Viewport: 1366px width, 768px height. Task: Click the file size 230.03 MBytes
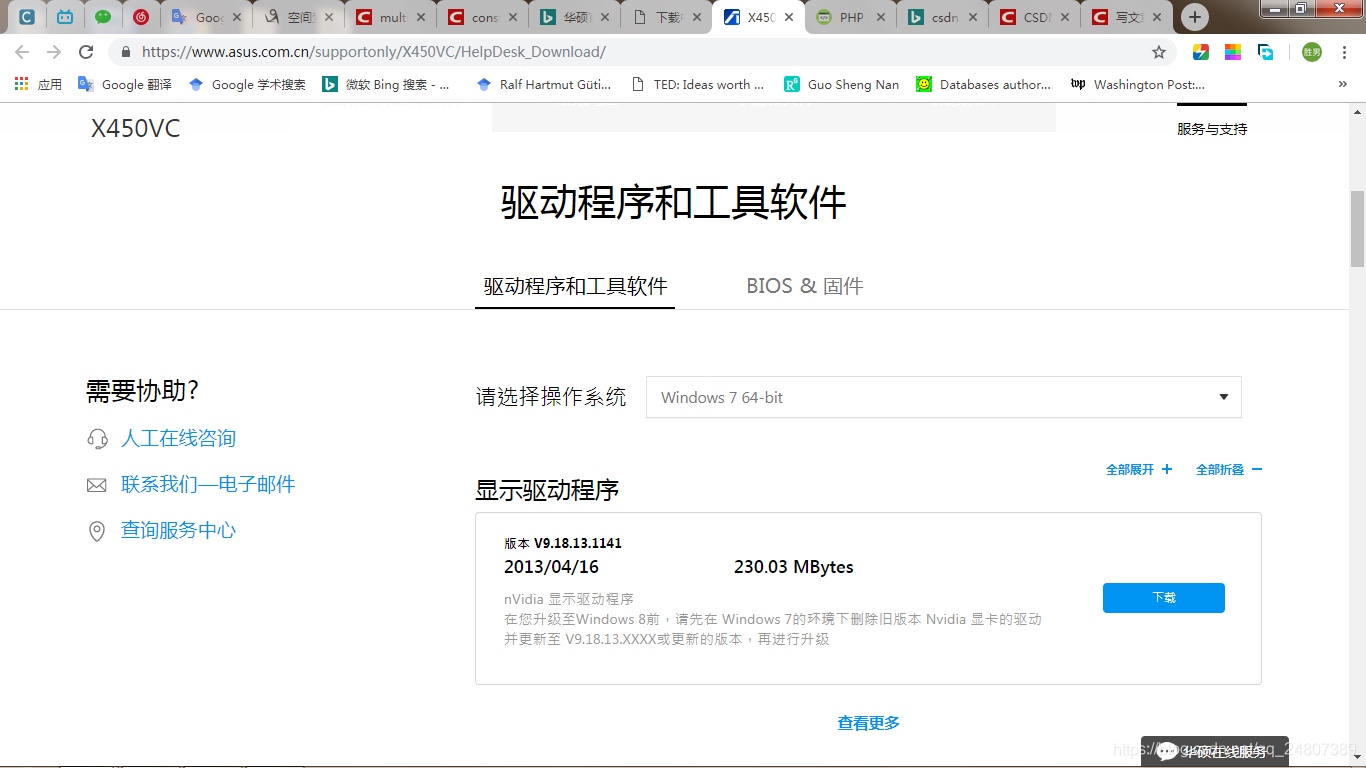pyautogui.click(x=794, y=567)
